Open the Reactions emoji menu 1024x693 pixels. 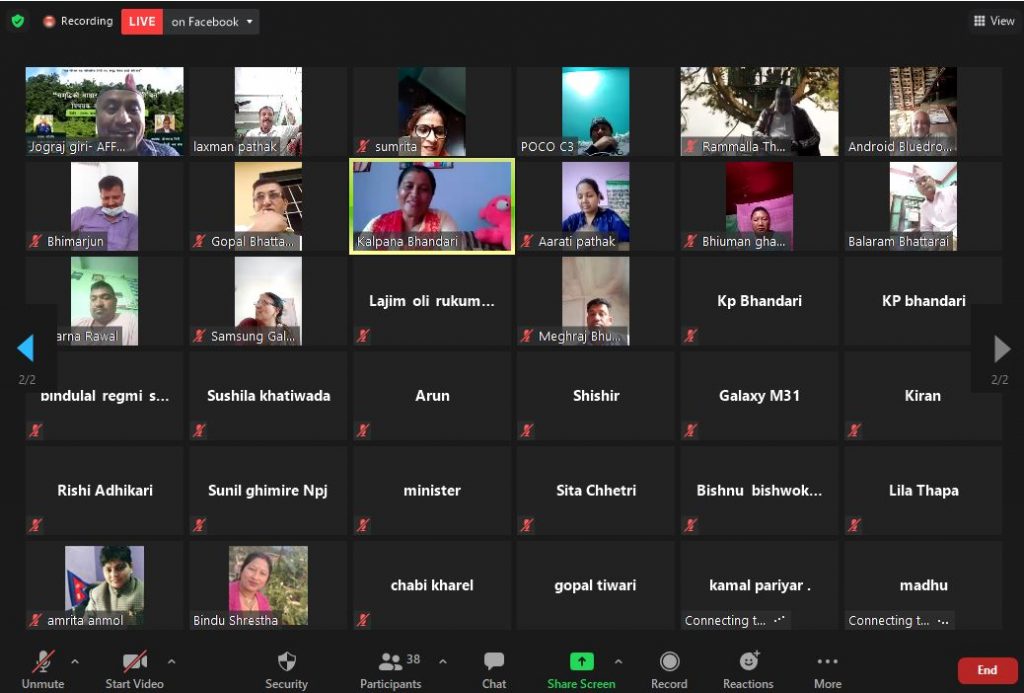pos(748,669)
